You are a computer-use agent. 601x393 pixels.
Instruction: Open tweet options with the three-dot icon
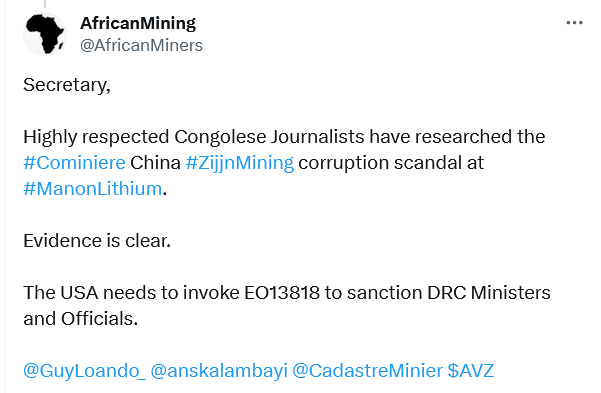click(574, 23)
